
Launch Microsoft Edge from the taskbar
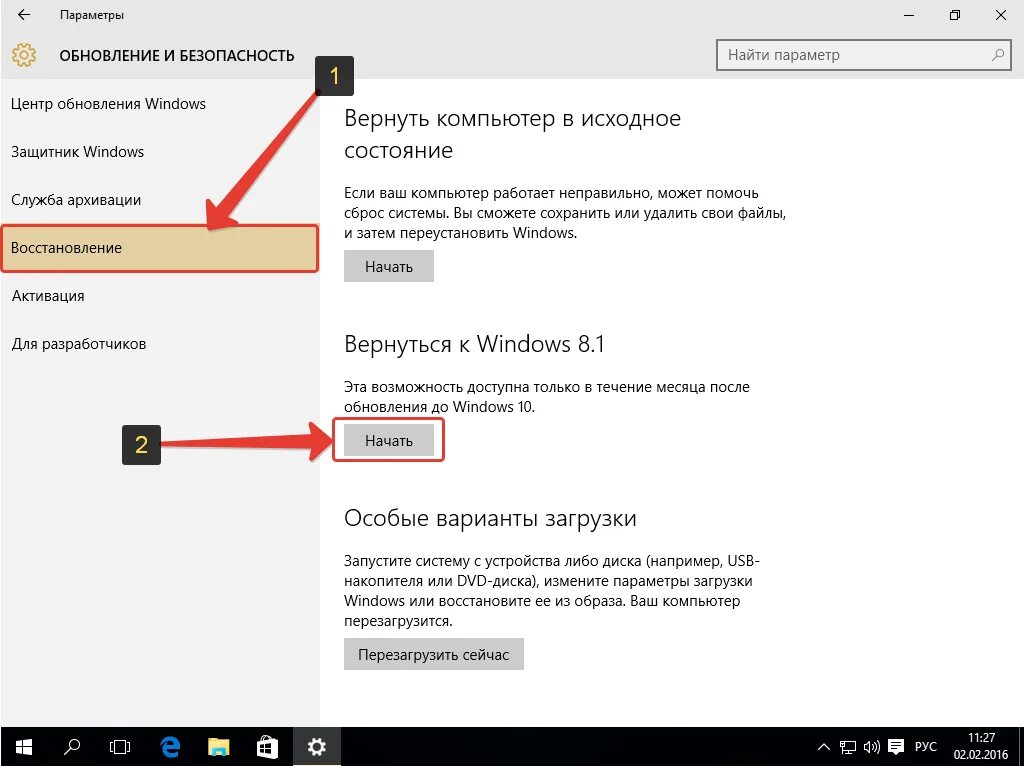click(168, 746)
